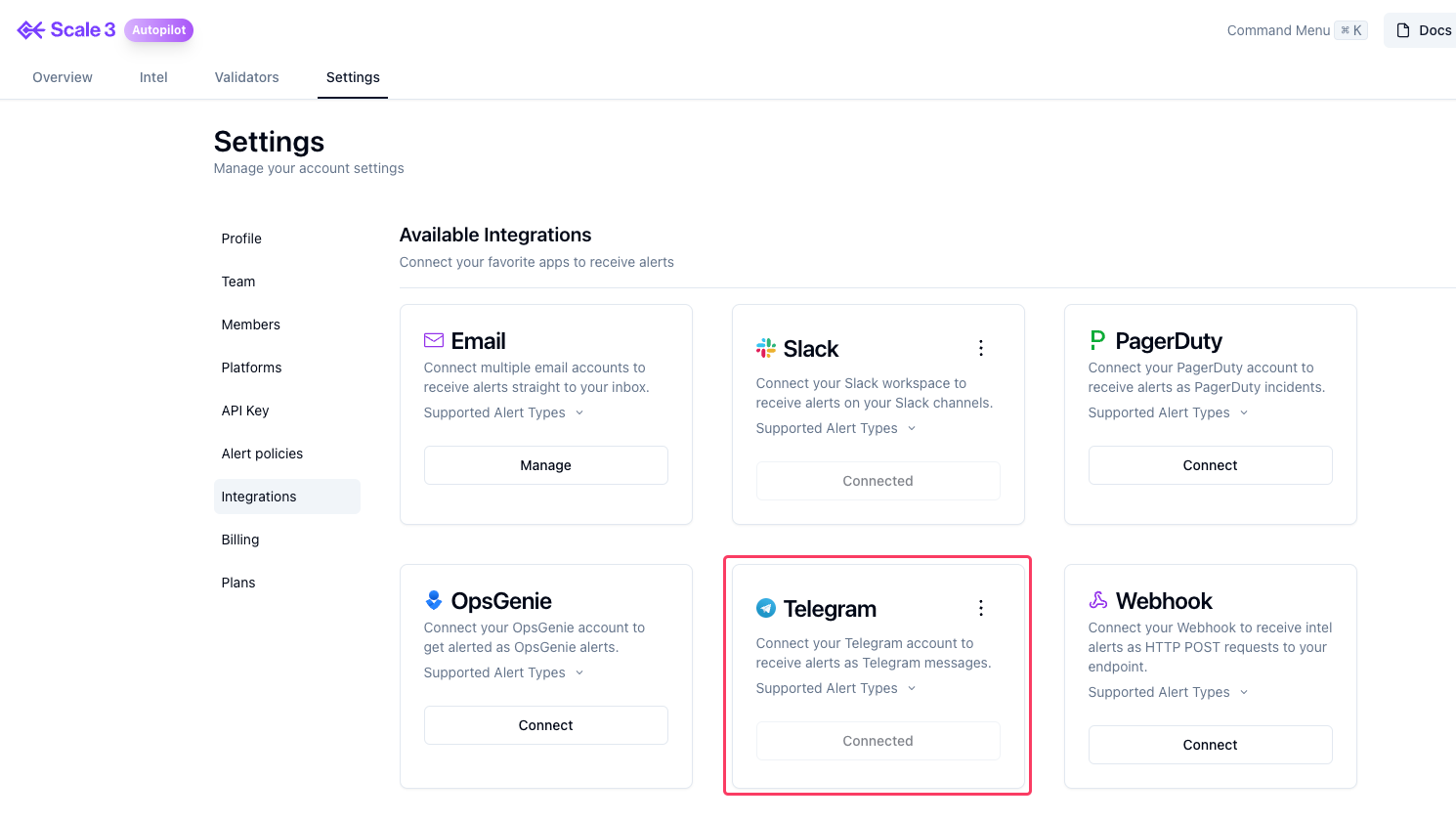Click 'Connect your favorite apps' subtitle

pos(536,262)
